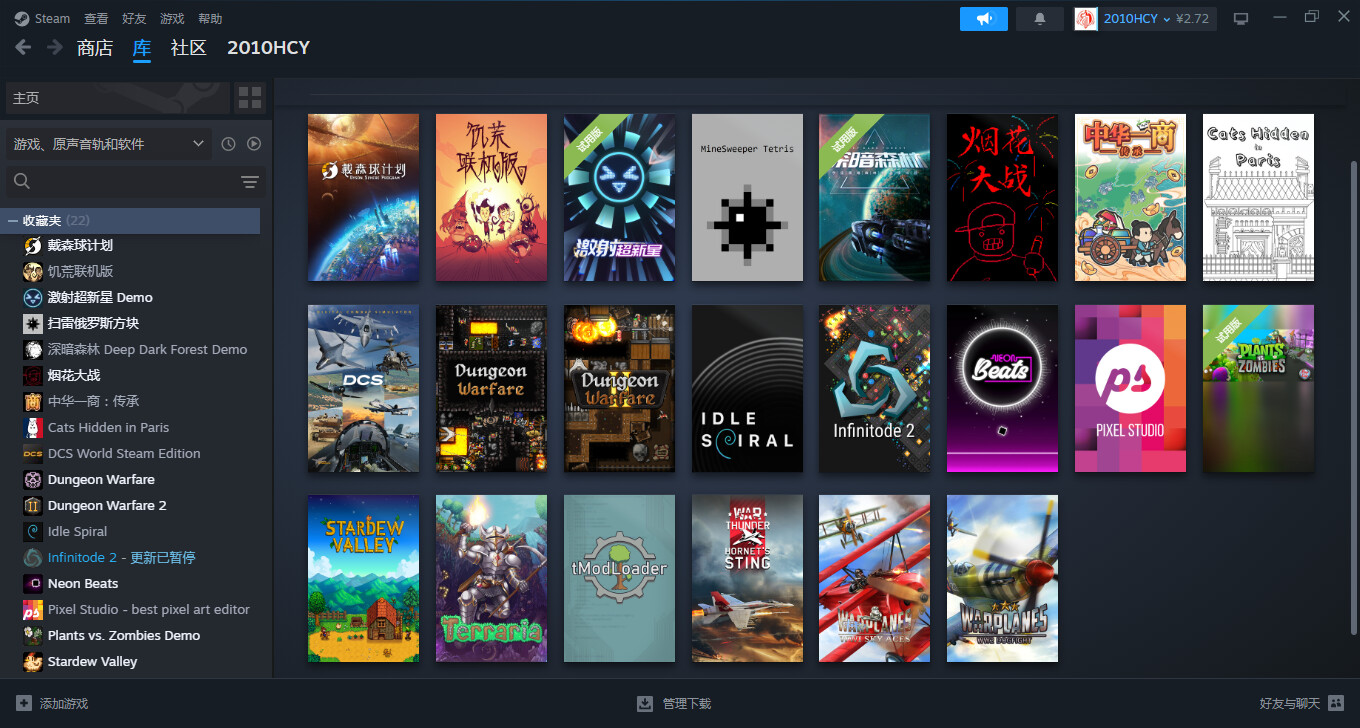Viewport: 1360px width, 728px height.
Task: Open advanced filter options icon
Action: [250, 181]
